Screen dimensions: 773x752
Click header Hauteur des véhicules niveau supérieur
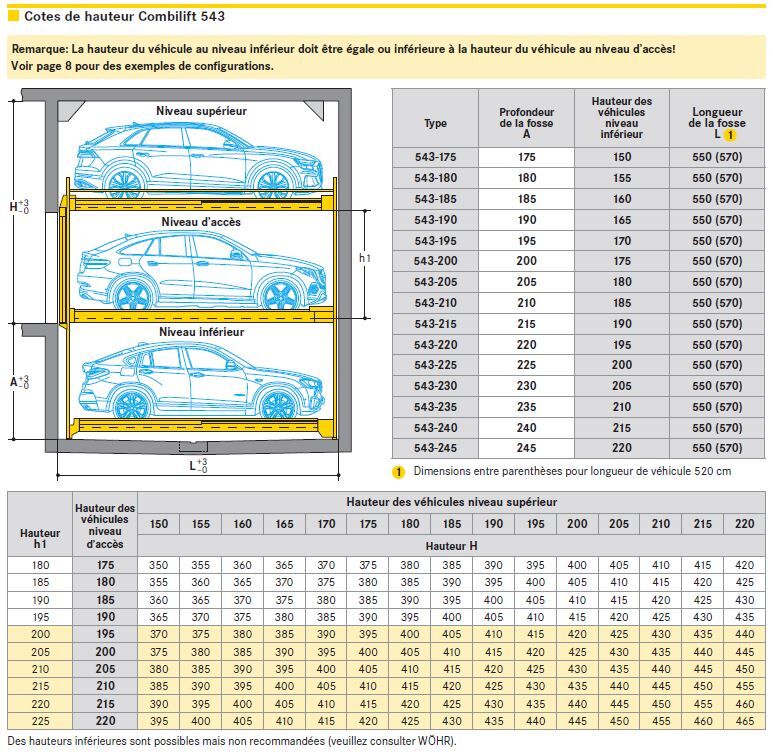[x=451, y=502]
